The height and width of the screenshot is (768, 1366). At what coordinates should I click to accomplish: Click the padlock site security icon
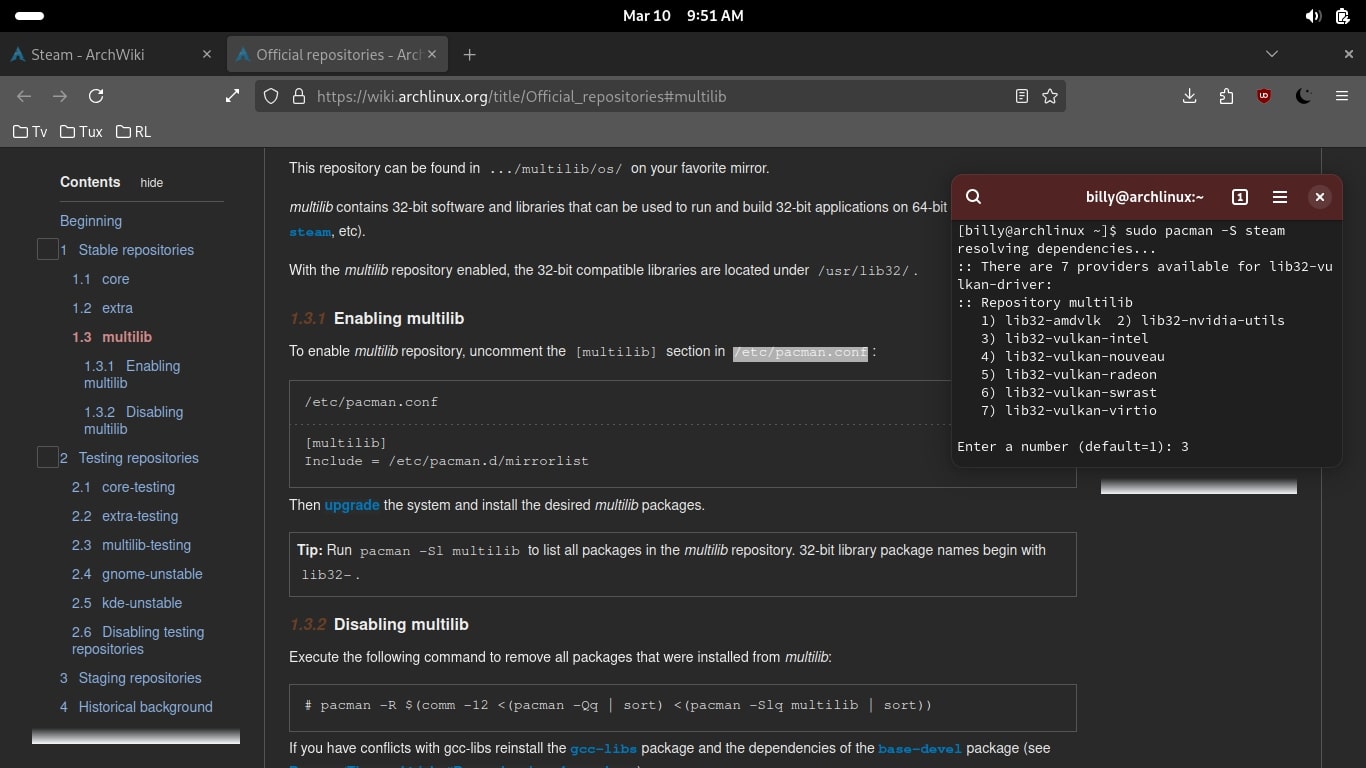click(x=298, y=96)
